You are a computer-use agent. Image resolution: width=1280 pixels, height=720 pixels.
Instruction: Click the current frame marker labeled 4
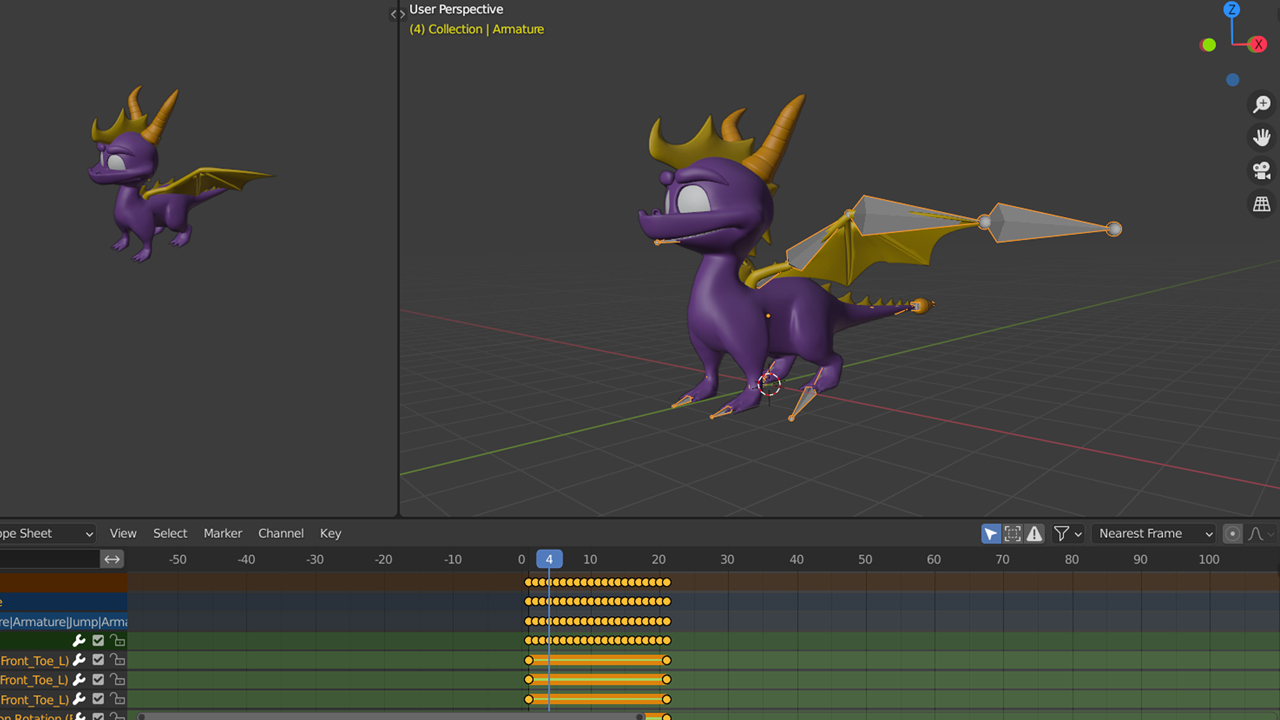coord(549,559)
